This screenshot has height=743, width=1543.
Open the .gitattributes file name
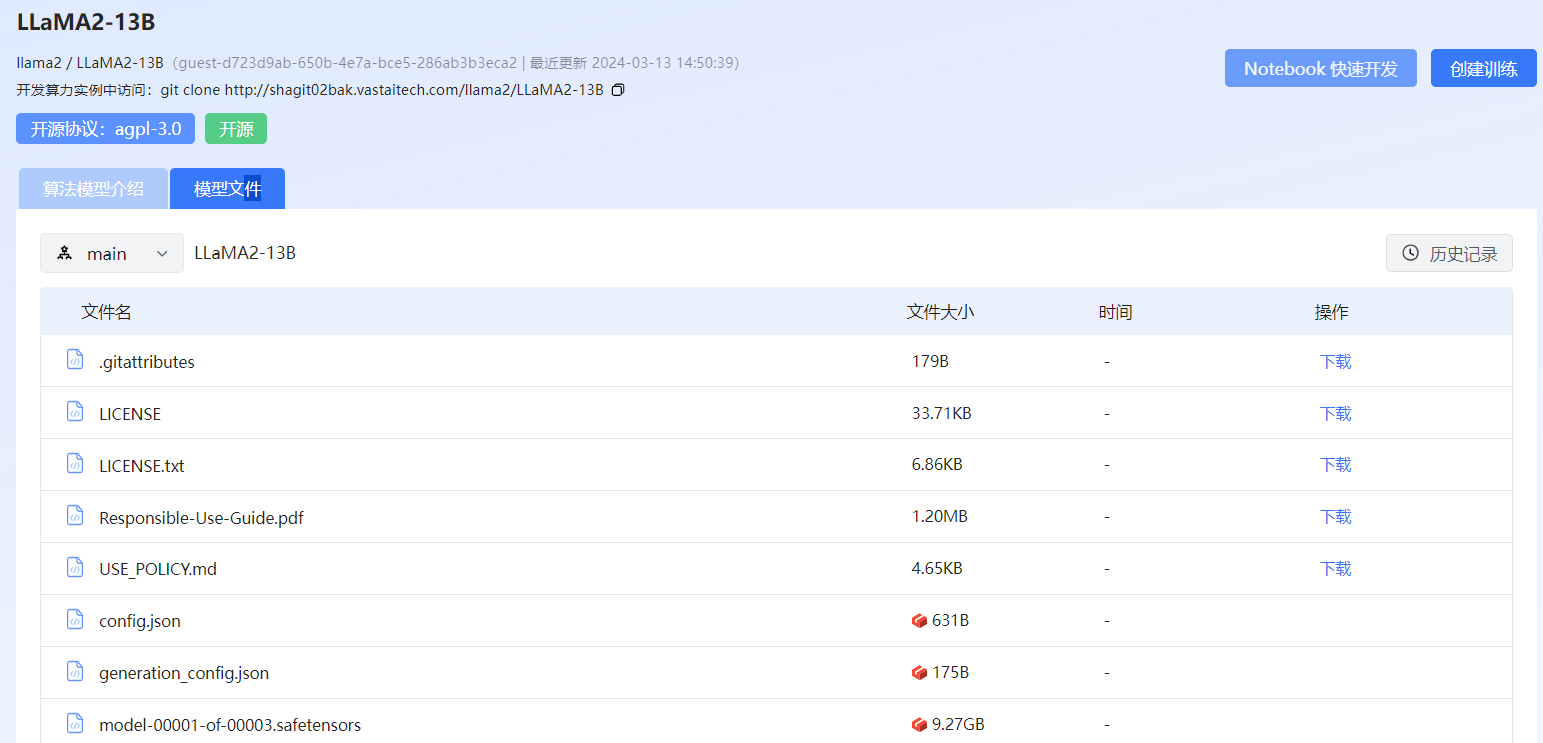(147, 362)
